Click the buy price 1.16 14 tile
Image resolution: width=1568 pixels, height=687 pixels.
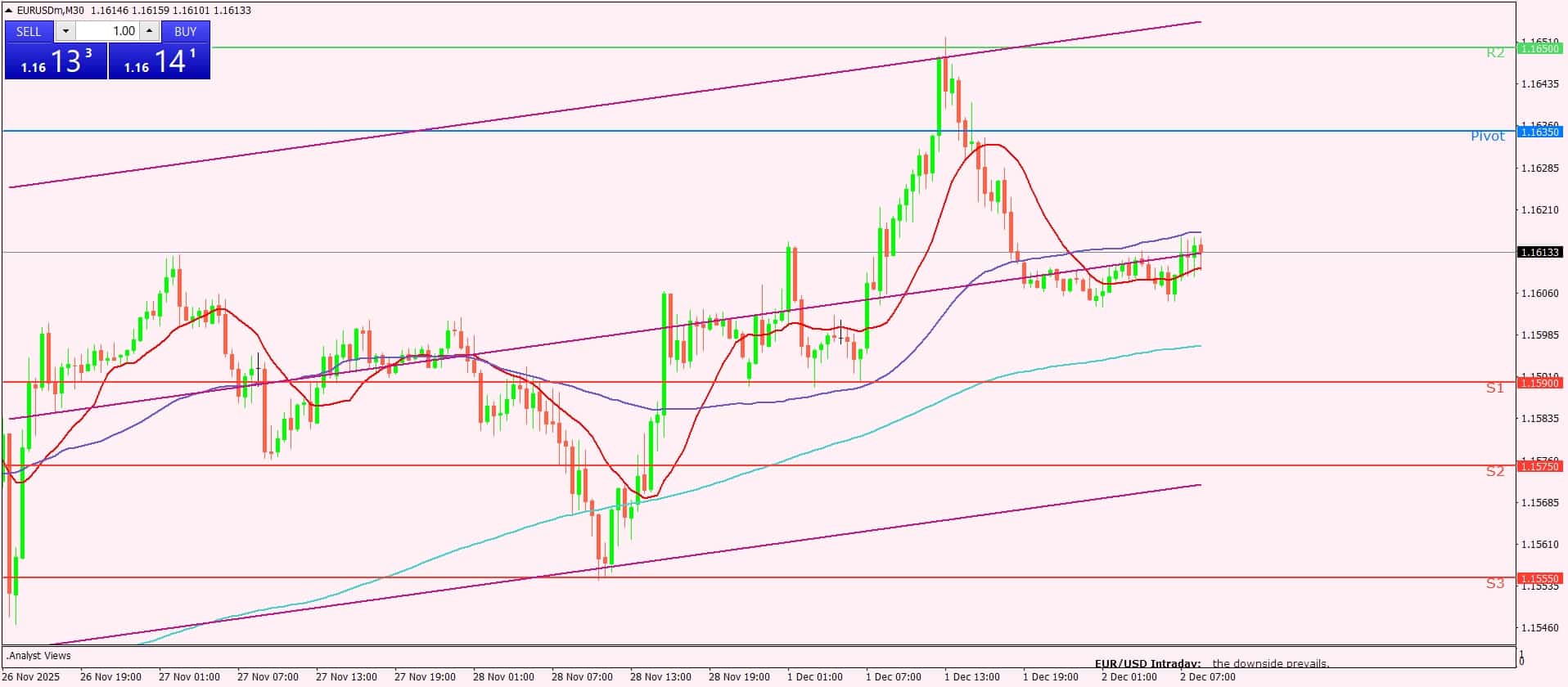coord(160,61)
